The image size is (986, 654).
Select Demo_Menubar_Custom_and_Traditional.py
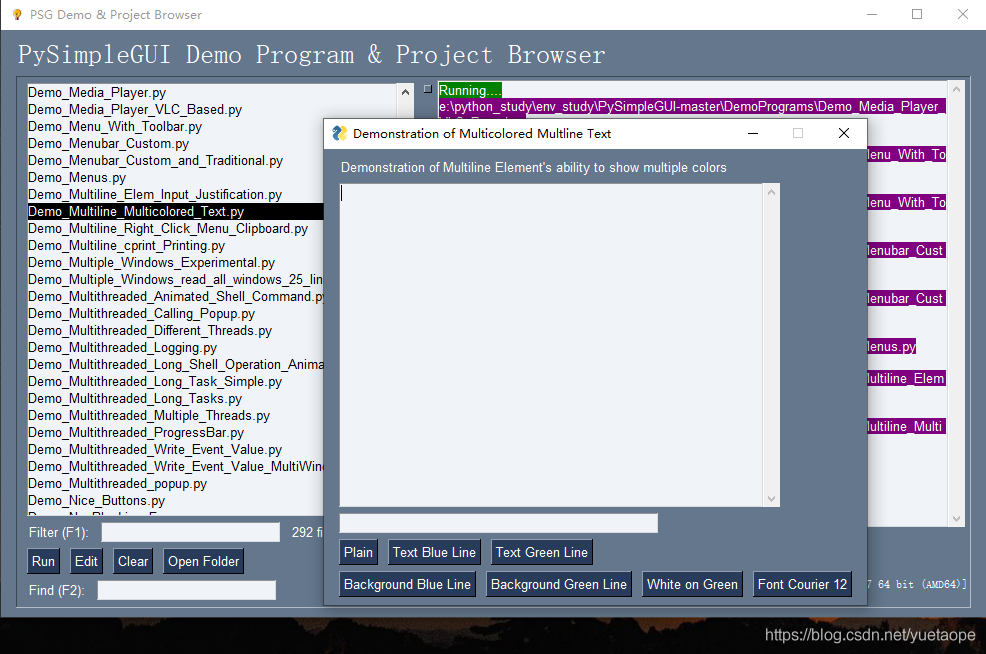[x=155, y=160]
